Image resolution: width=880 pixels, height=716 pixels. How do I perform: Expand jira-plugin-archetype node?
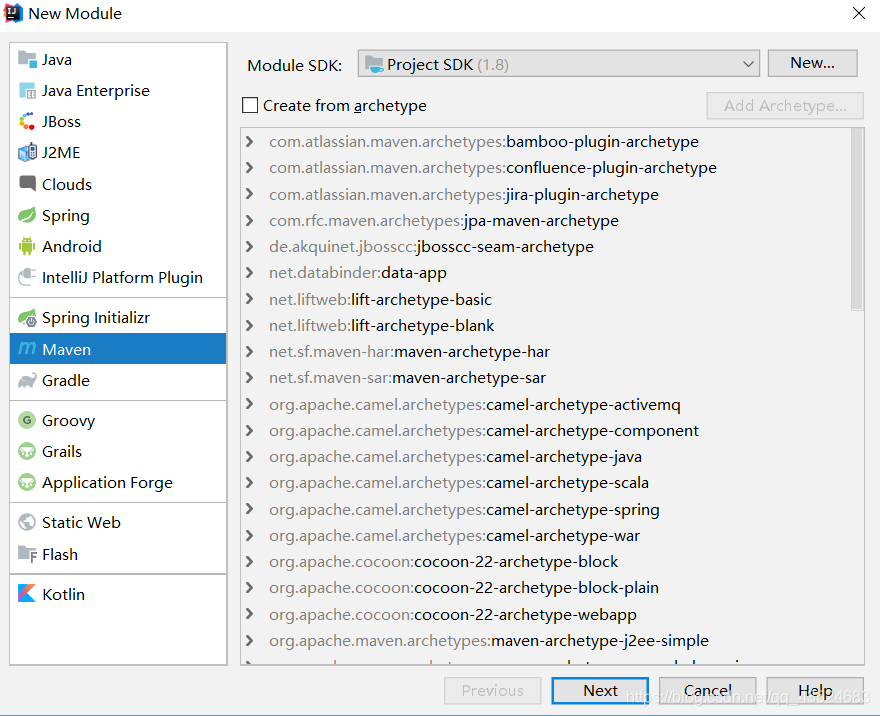point(250,194)
